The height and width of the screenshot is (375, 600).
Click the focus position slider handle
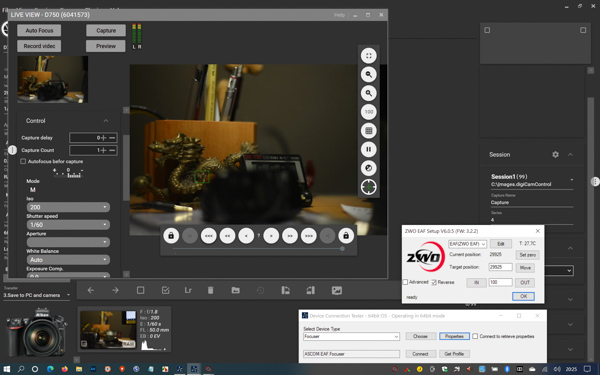[x=342, y=249]
